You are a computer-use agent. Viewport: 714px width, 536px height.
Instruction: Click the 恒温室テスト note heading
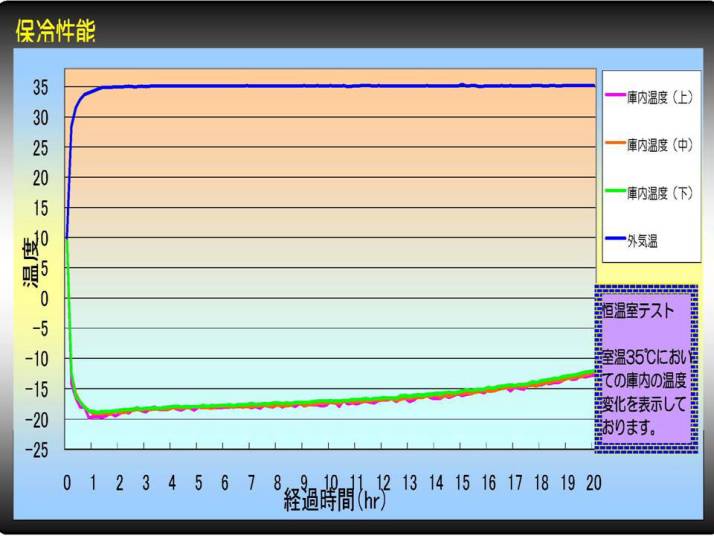pyautogui.click(x=638, y=311)
